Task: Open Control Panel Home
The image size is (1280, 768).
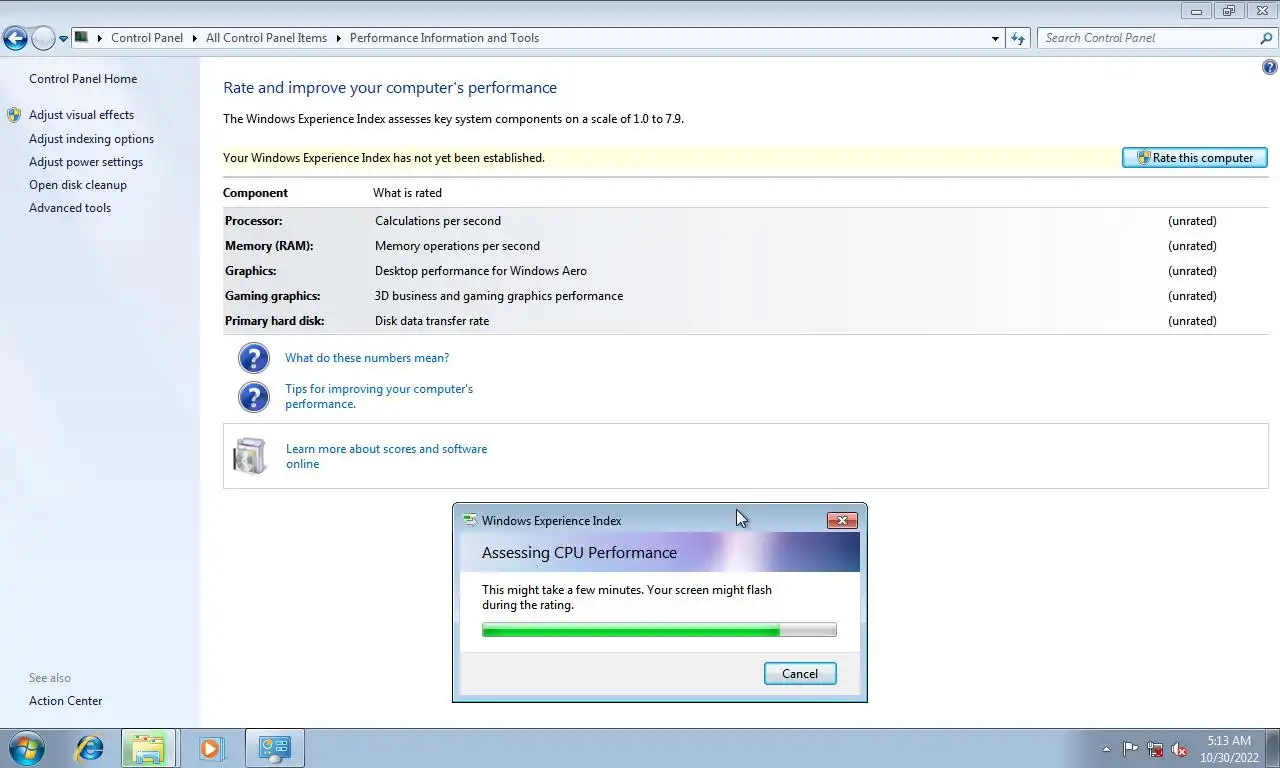Action: click(x=83, y=79)
